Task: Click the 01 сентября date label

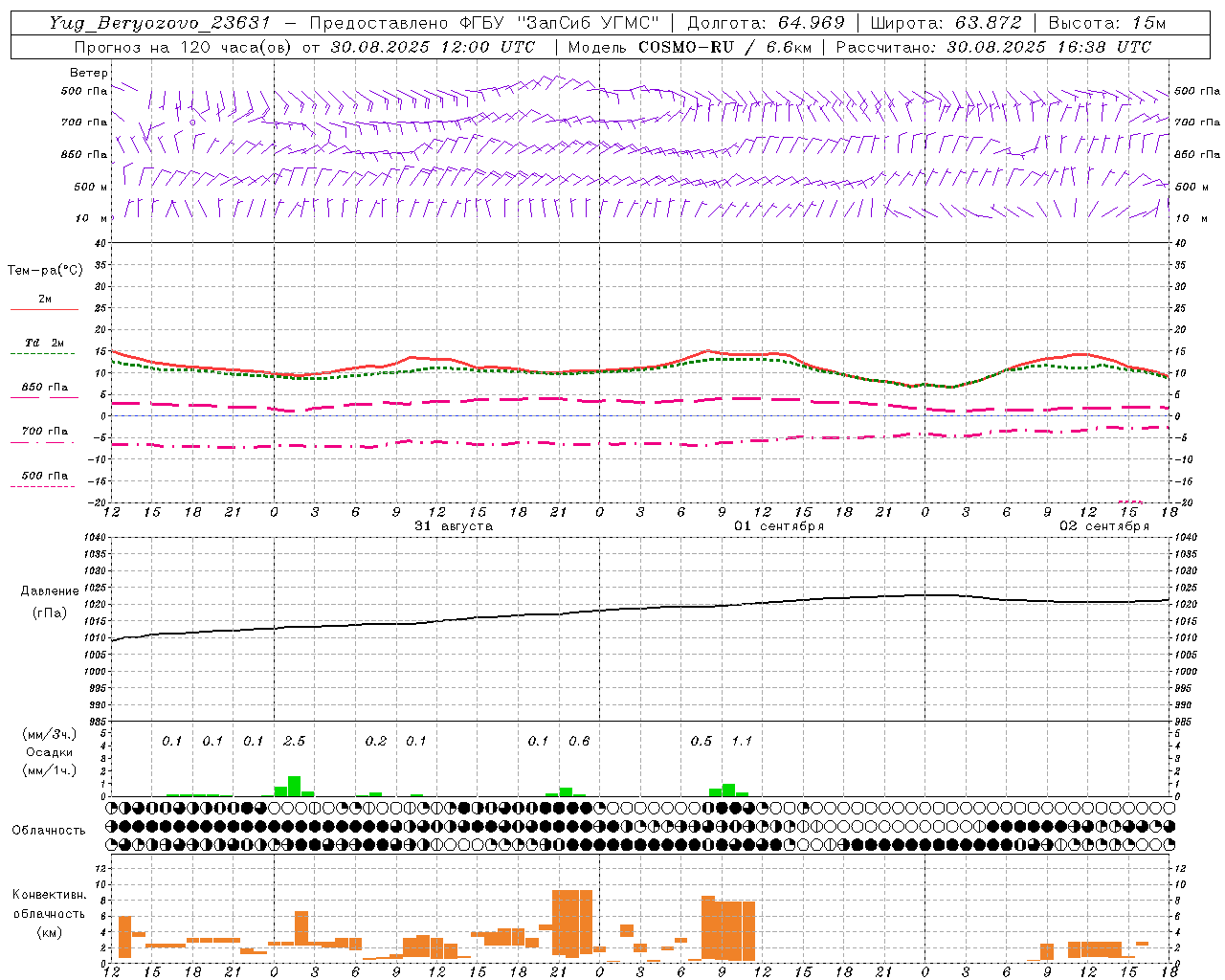Action: tap(779, 526)
